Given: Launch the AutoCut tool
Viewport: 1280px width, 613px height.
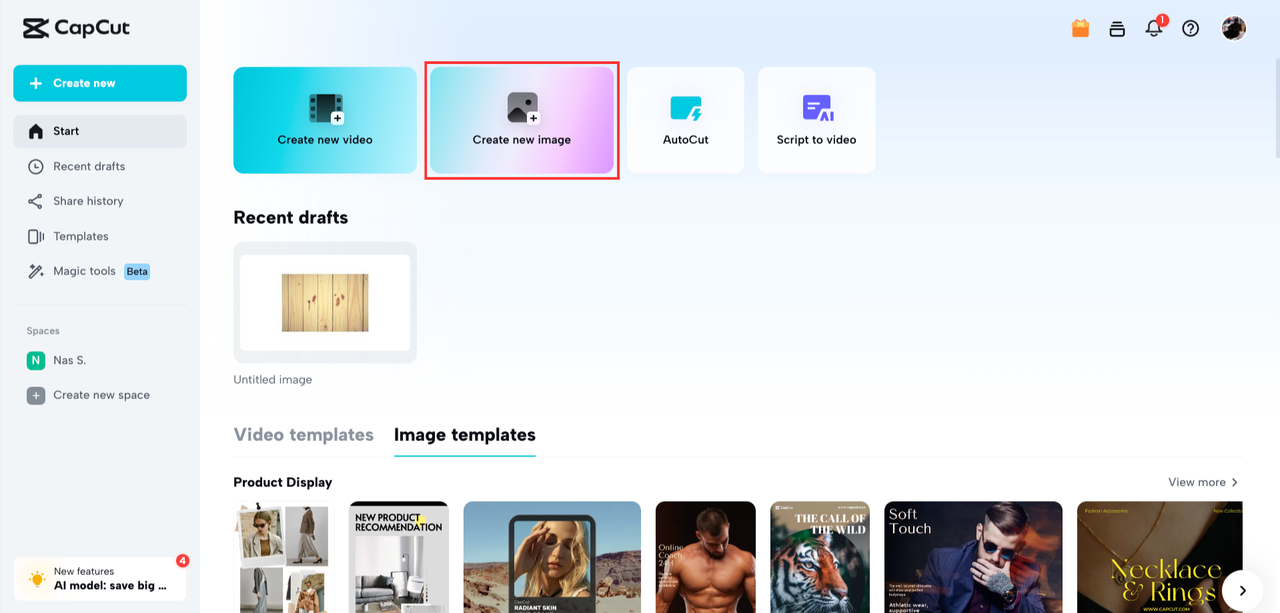Looking at the screenshot, I should click(685, 119).
